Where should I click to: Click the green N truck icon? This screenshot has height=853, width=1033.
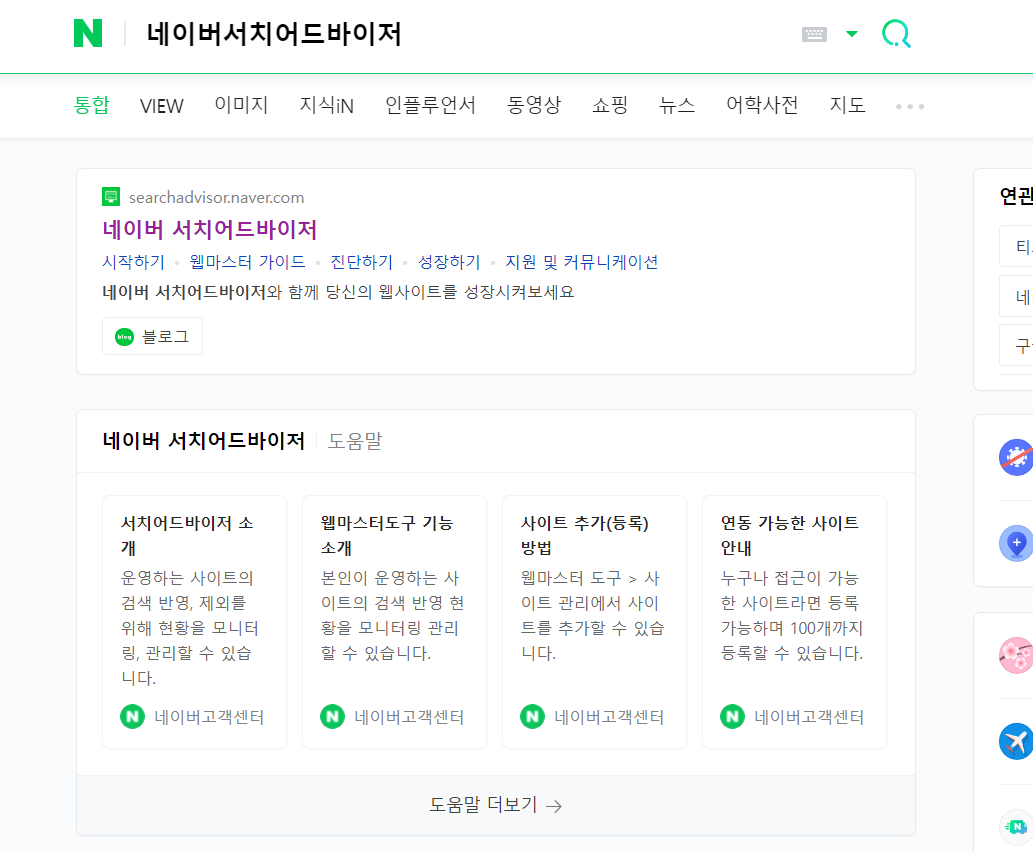click(x=1017, y=827)
